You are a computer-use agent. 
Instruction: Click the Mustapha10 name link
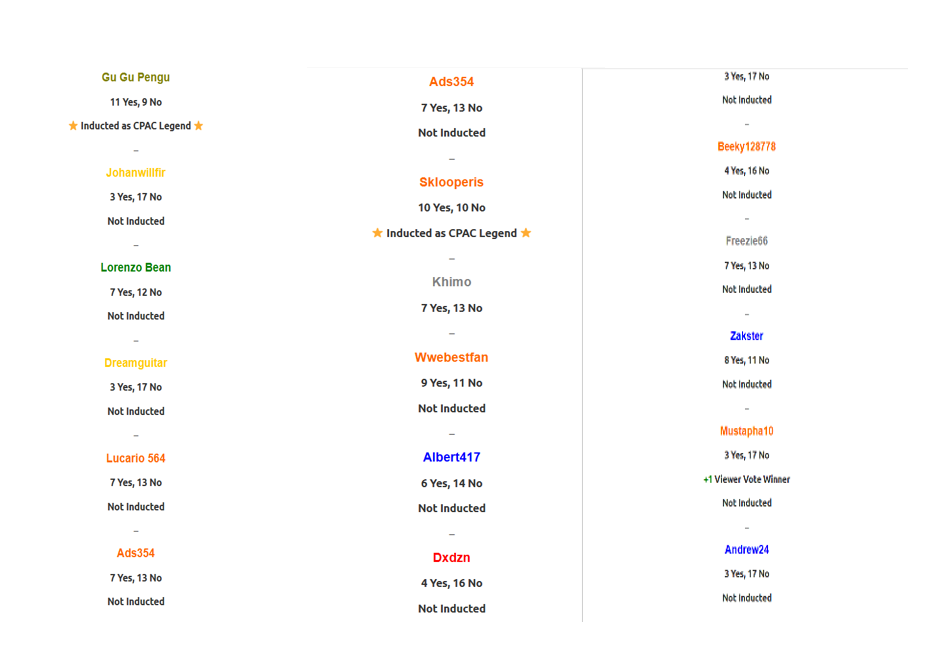[746, 431]
